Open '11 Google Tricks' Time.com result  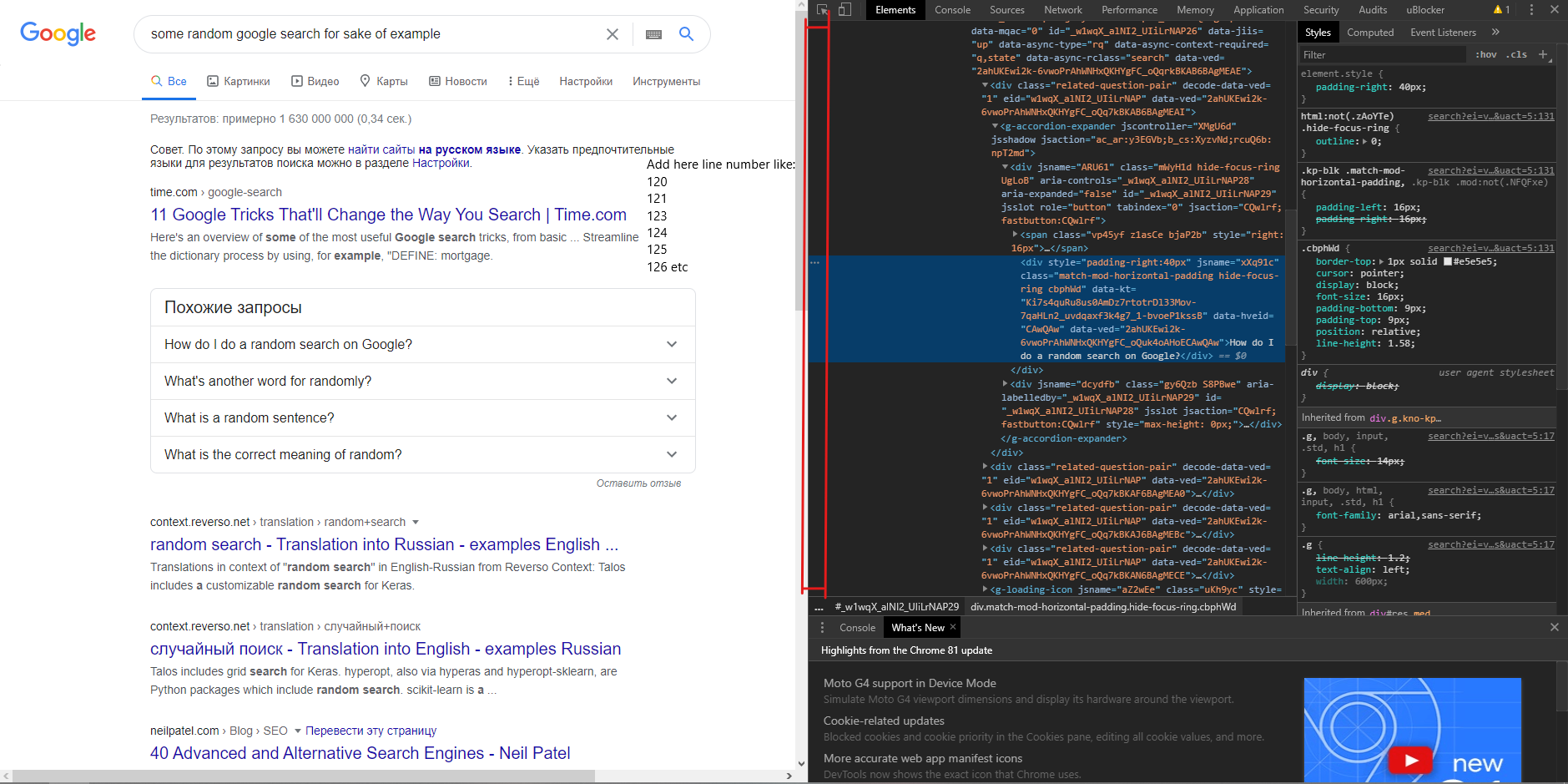pyautogui.click(x=388, y=215)
